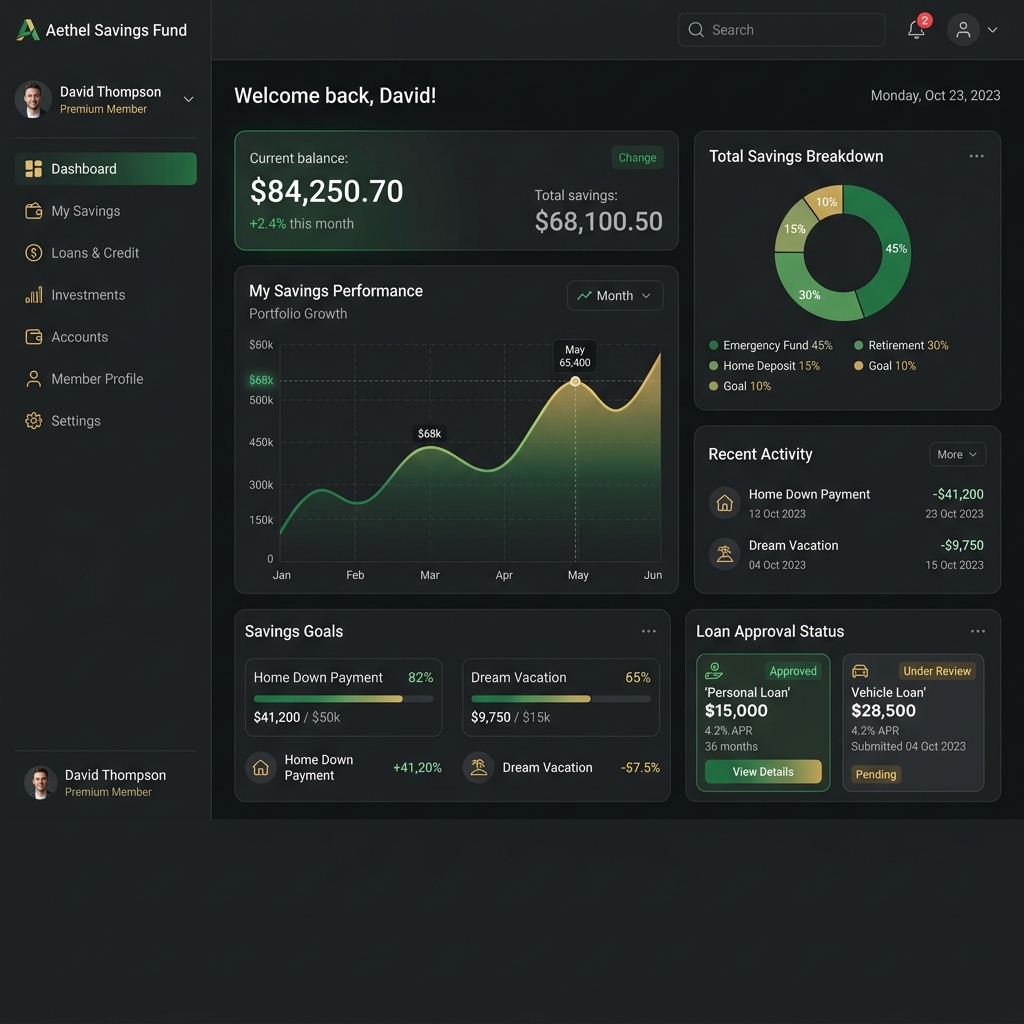Click the -$7.5% Dream Vacation change

640,767
